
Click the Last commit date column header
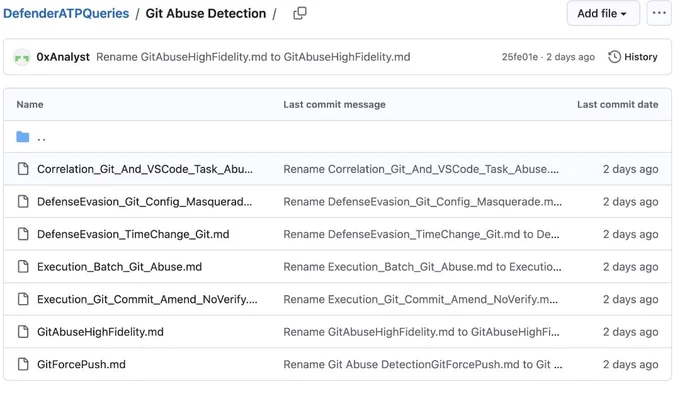[618, 104]
